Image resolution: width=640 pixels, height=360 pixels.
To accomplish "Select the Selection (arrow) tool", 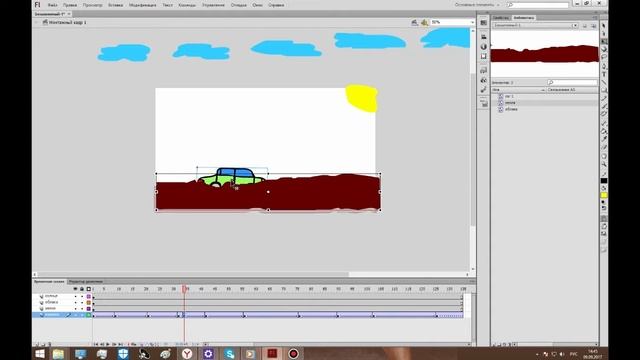I will [604, 25].
